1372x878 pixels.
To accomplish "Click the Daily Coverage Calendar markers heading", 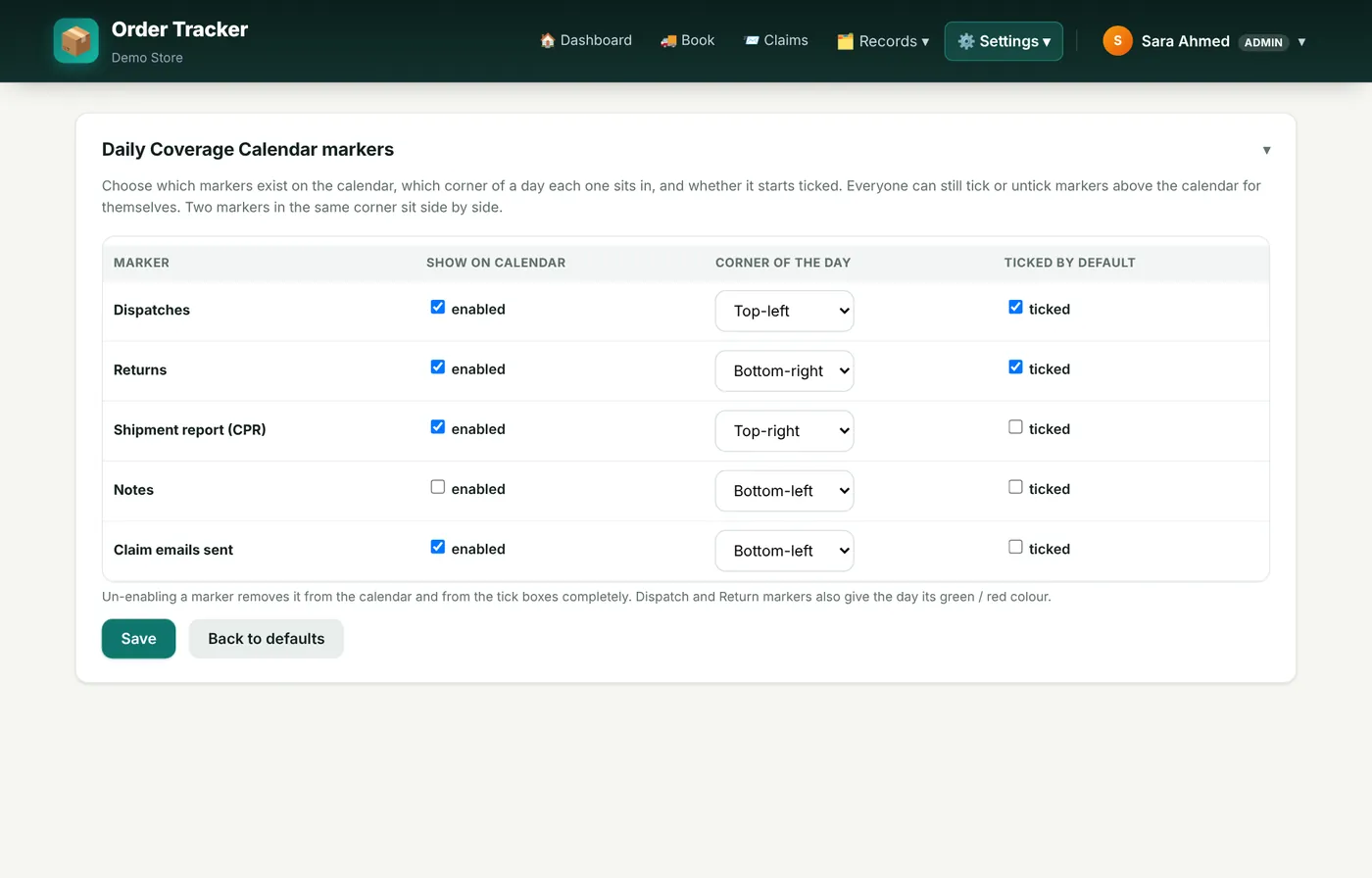I will point(248,149).
